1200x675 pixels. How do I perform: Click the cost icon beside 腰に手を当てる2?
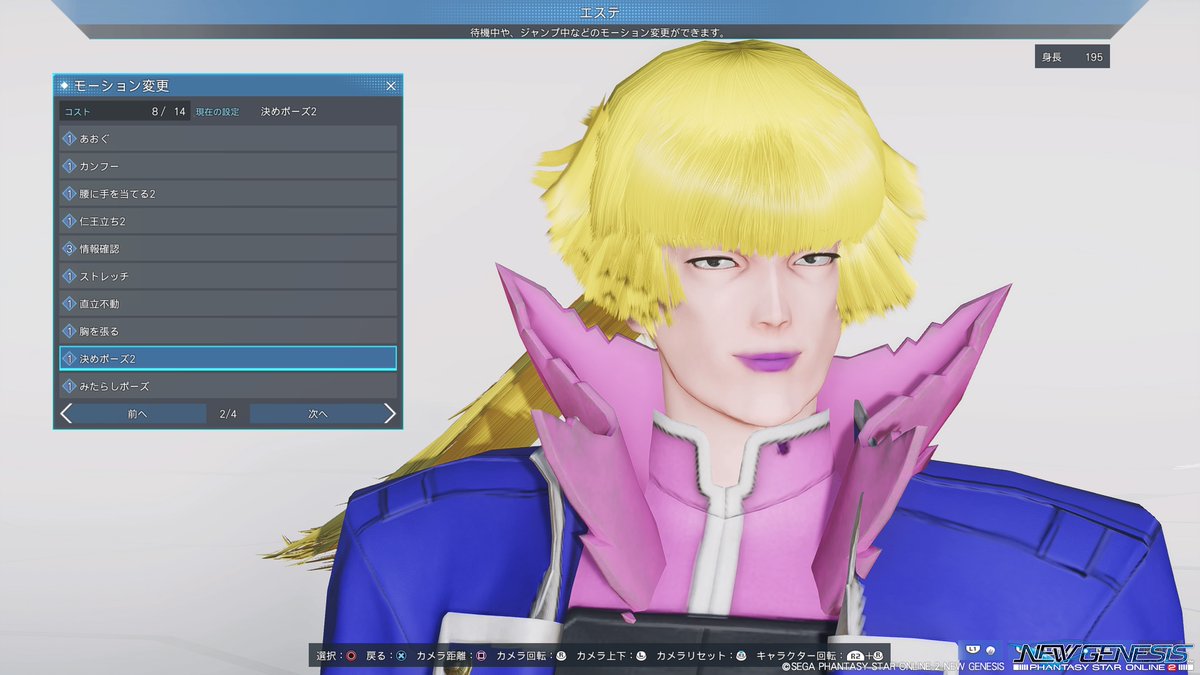[69, 193]
